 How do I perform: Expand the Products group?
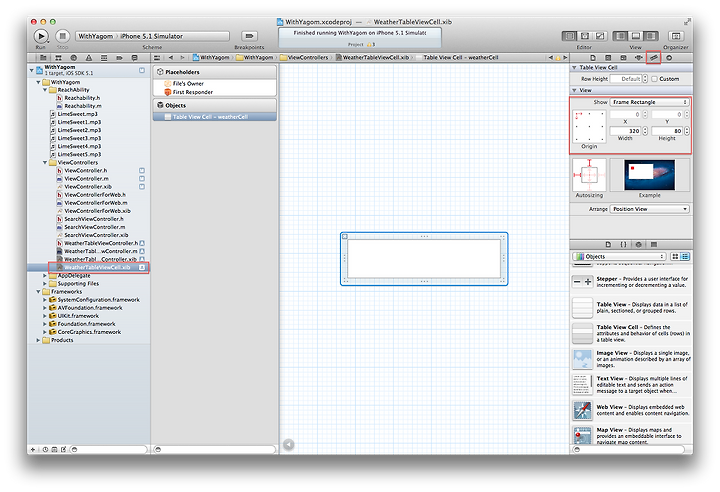pos(38,340)
